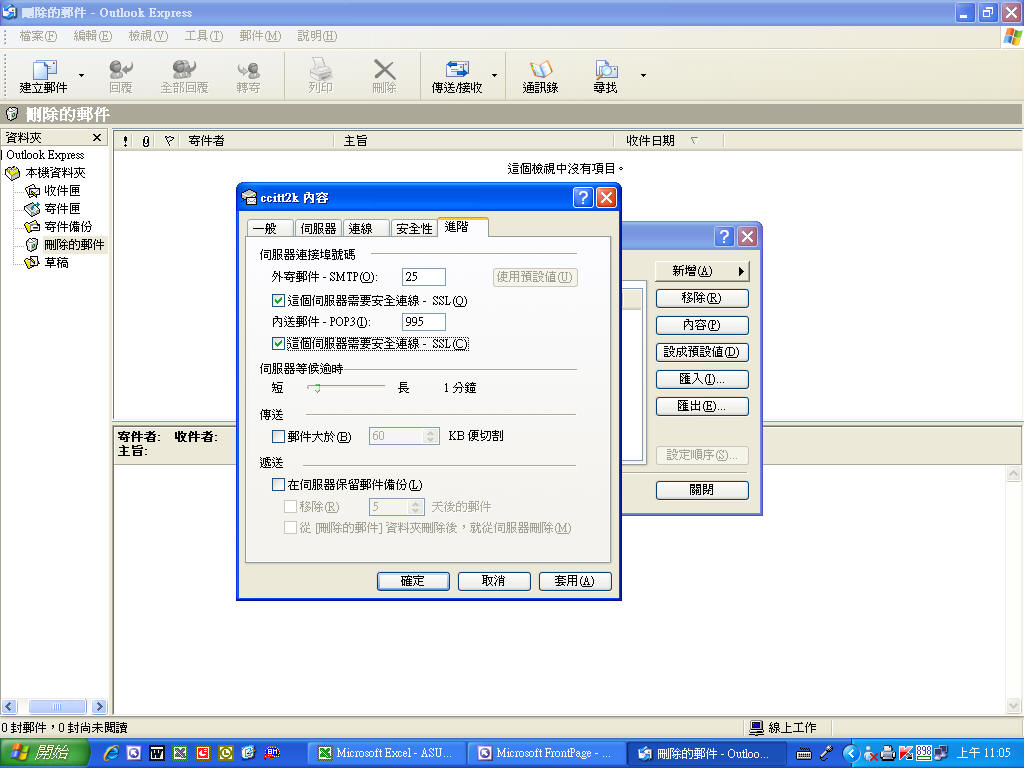This screenshot has width=1024, height=768.
Task: Click 匯出(E)... in the accounts window
Action: [x=702, y=406]
